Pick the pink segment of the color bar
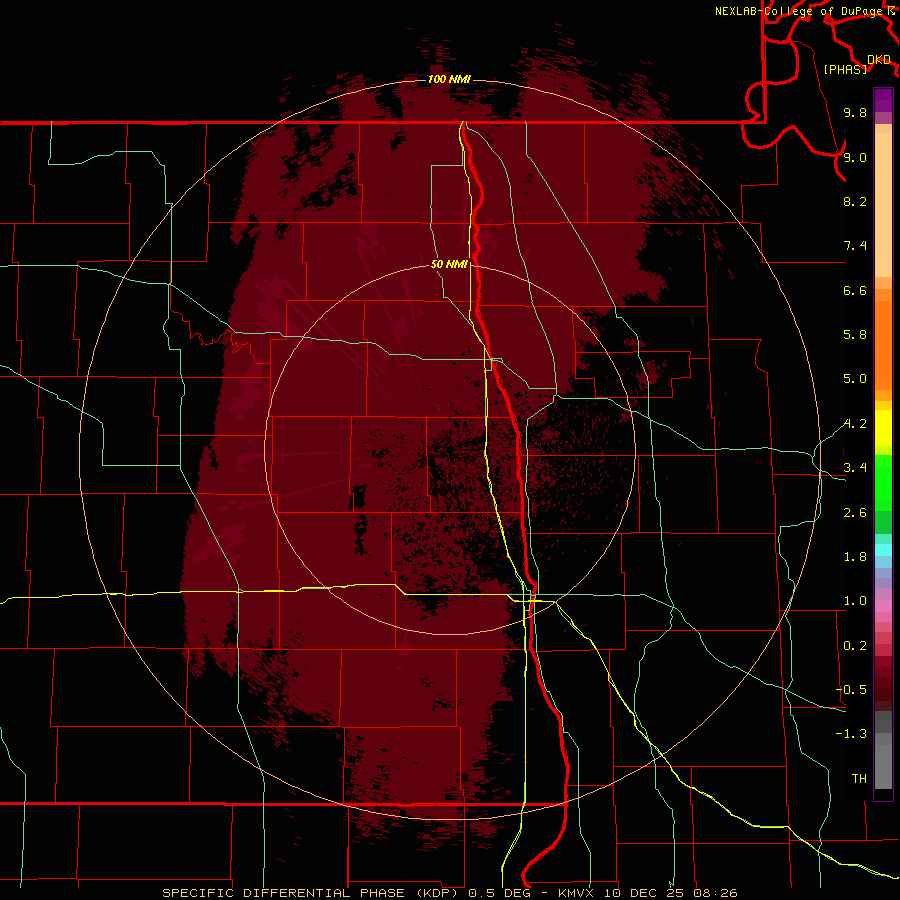The height and width of the screenshot is (900, 900). [x=883, y=606]
